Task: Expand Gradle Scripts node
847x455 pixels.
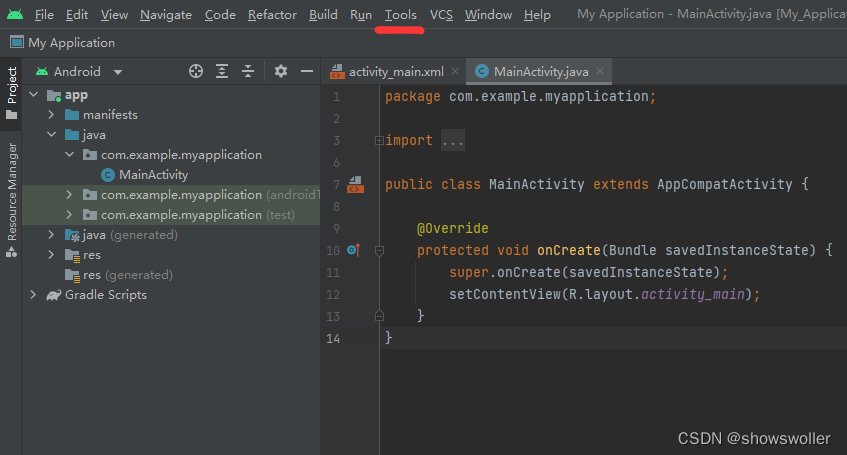Action: pos(33,295)
